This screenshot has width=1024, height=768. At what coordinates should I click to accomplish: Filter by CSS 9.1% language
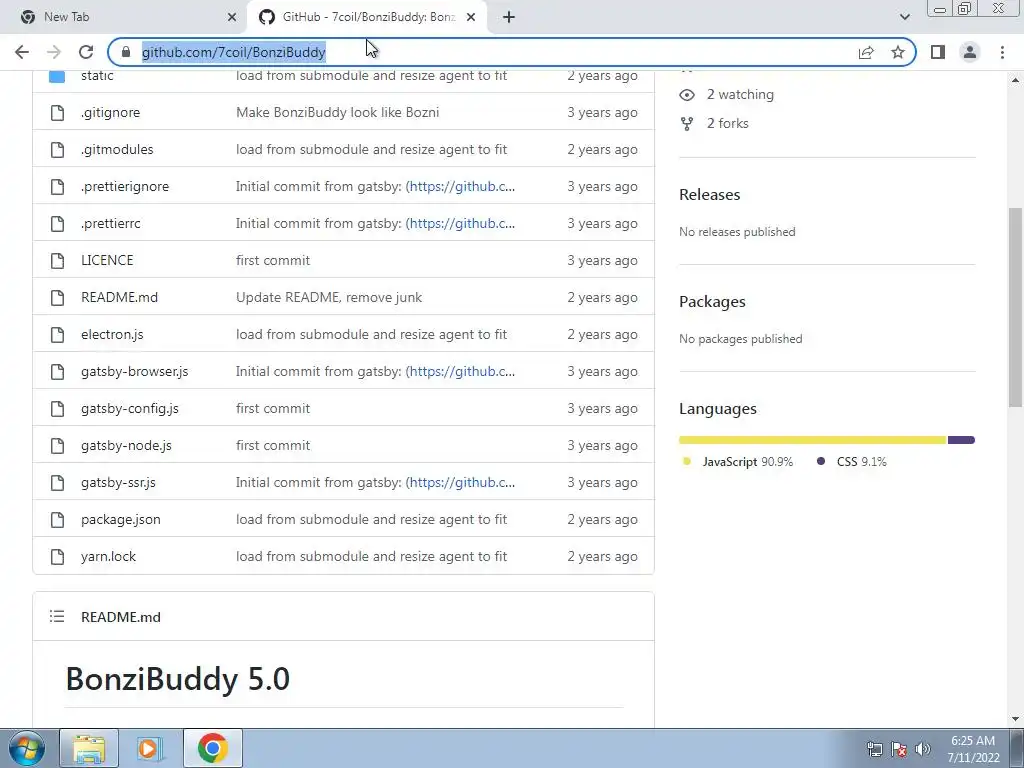click(x=852, y=462)
